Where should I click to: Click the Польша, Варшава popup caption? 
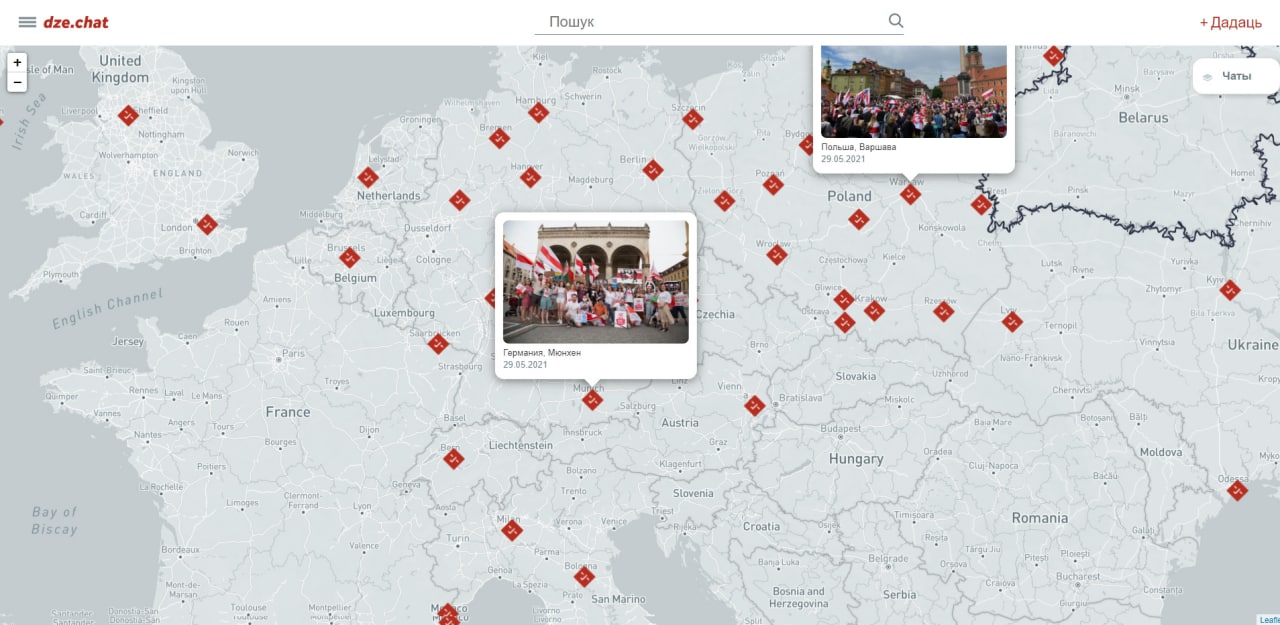(858, 147)
